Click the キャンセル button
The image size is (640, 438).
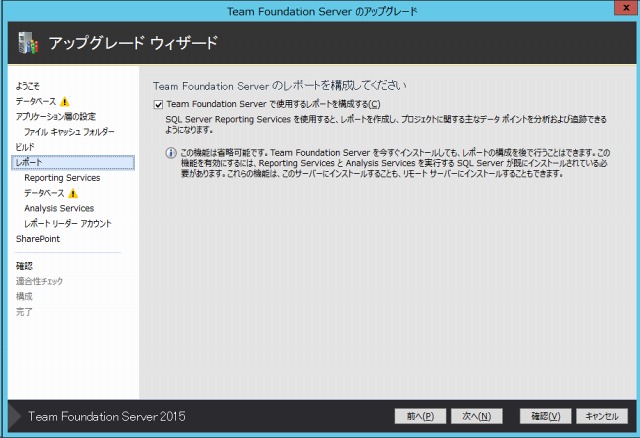click(x=602, y=416)
